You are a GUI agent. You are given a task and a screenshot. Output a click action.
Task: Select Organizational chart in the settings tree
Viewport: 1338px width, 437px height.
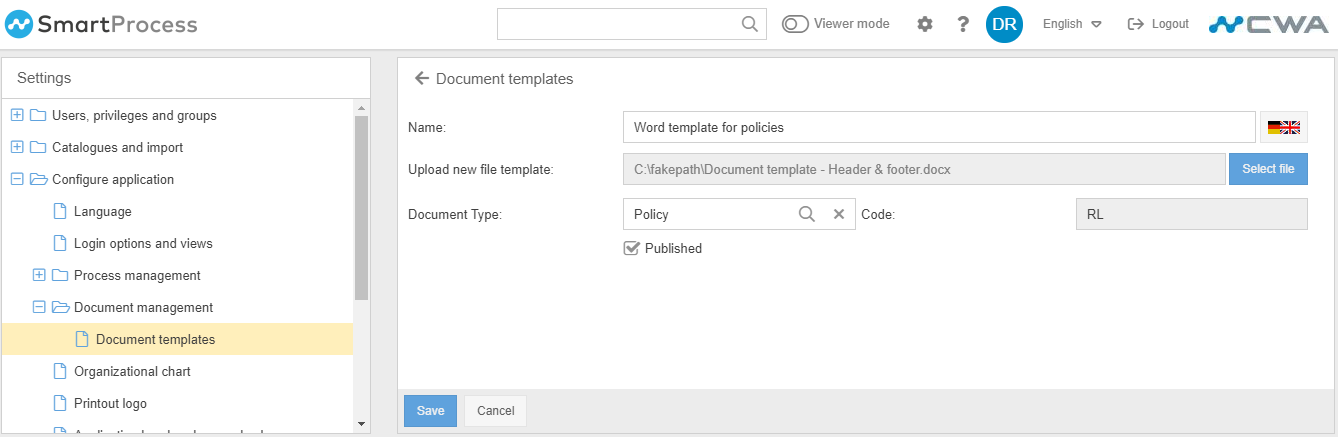(x=132, y=371)
